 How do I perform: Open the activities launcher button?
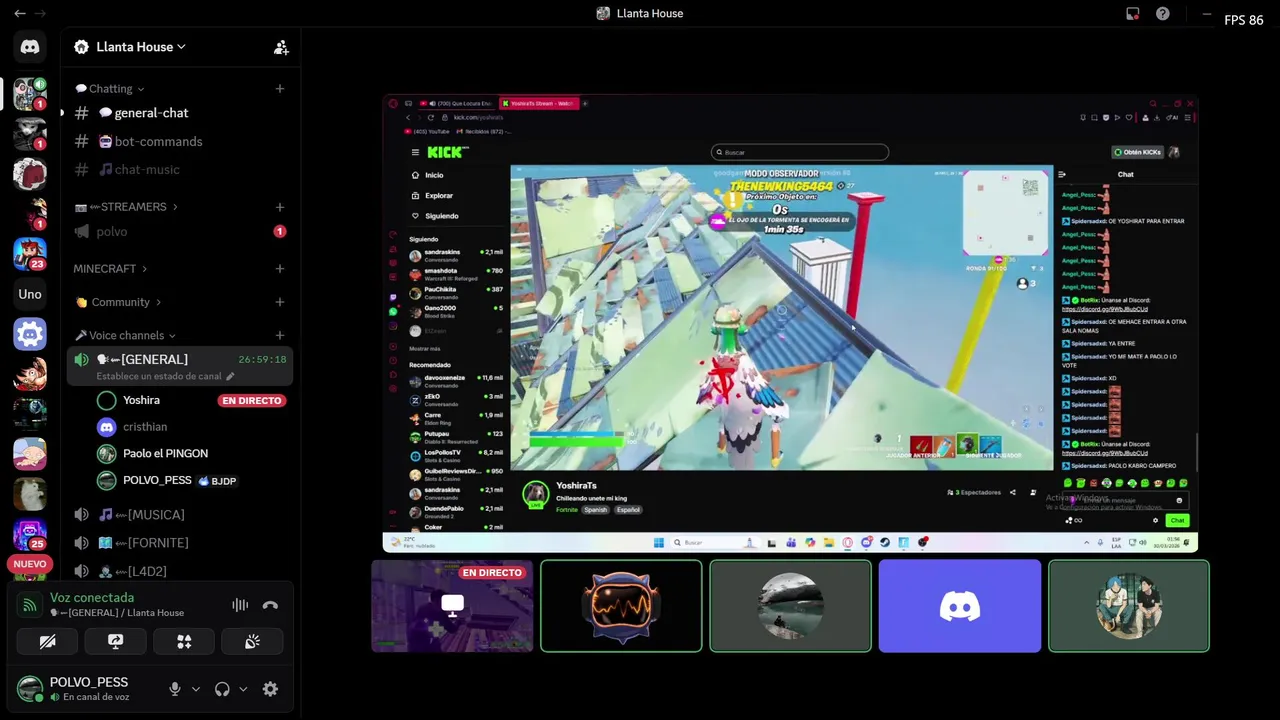(x=184, y=642)
